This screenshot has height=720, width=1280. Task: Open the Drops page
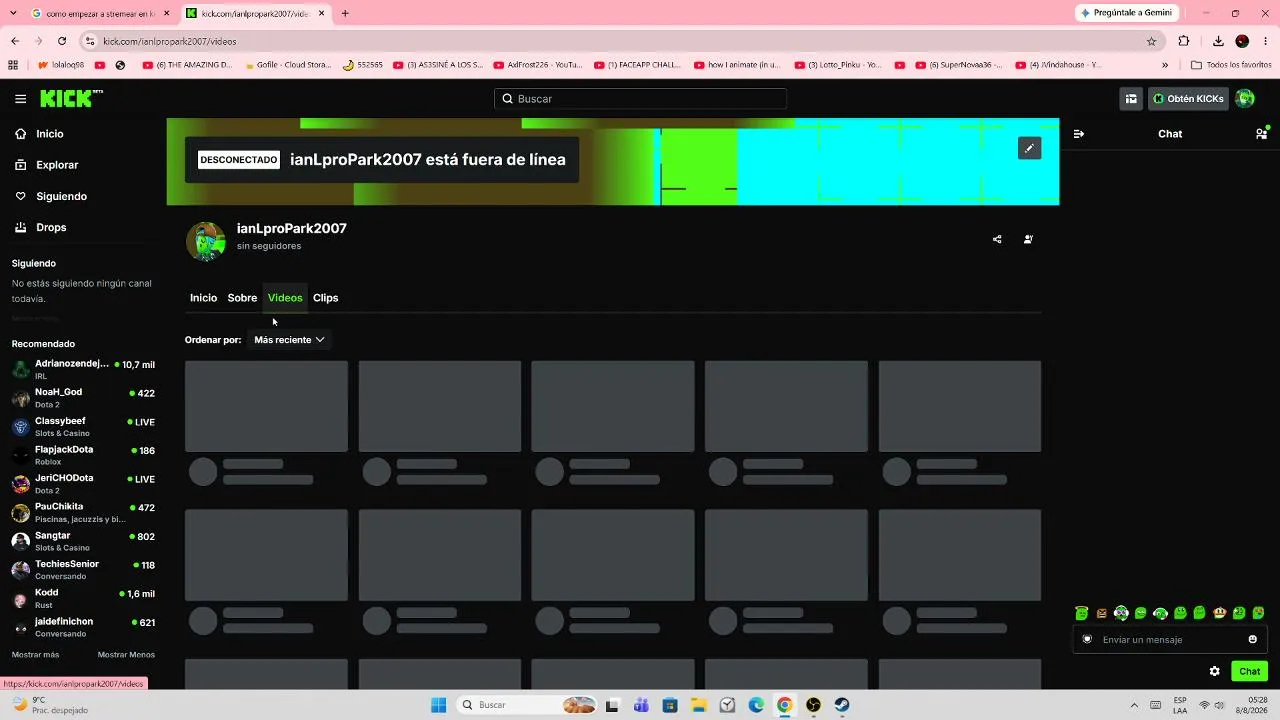point(51,228)
